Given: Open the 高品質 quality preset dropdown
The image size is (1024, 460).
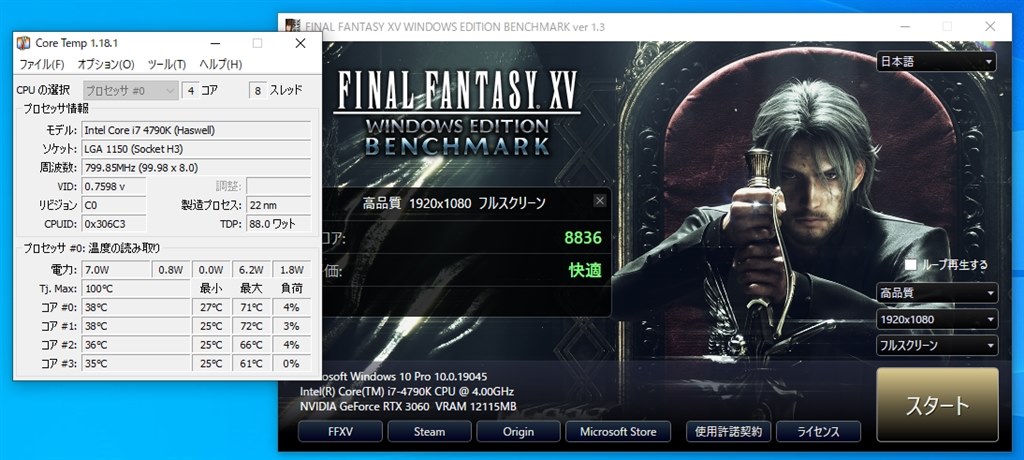Looking at the screenshot, I should (x=936, y=293).
